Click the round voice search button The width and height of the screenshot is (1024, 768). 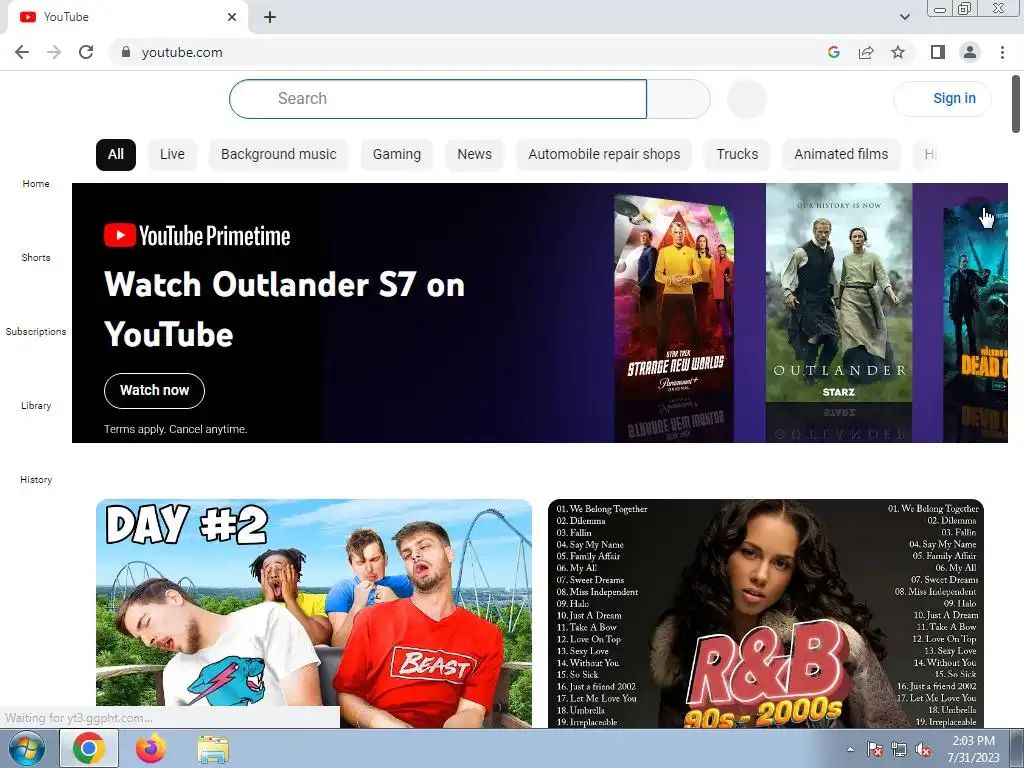746,99
